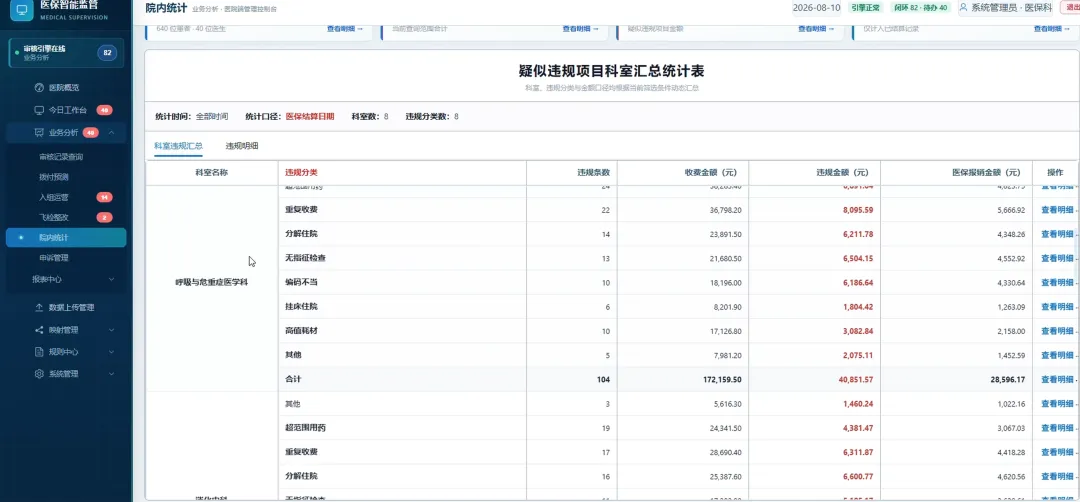Select the active 院内统计 menu item
The width and height of the screenshot is (1080, 502).
click(66, 238)
